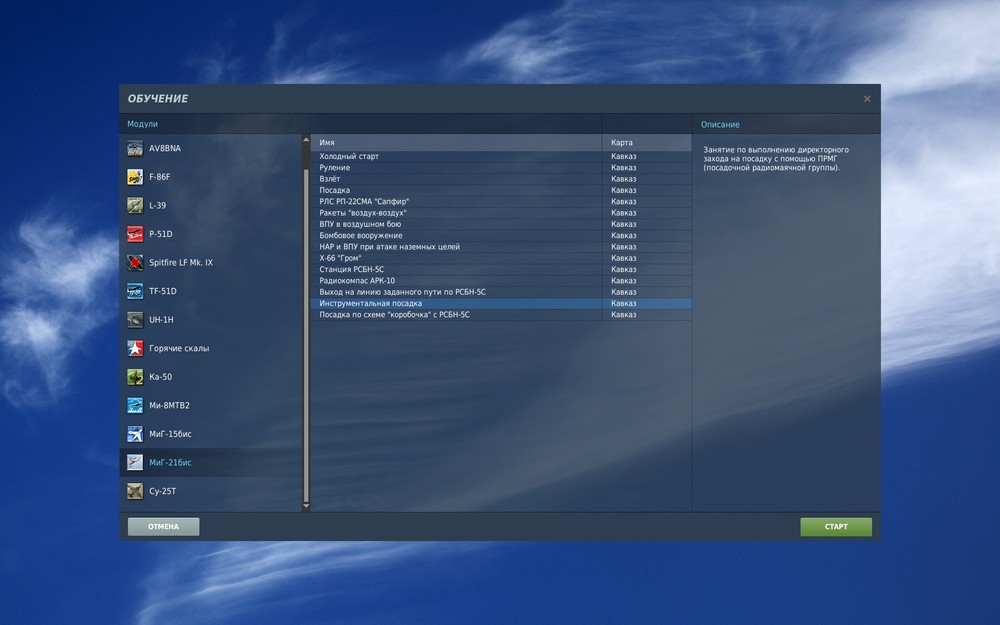This screenshot has width=1000, height=625.
Task: Sort lessons by the Карта column header
Action: tap(647, 143)
